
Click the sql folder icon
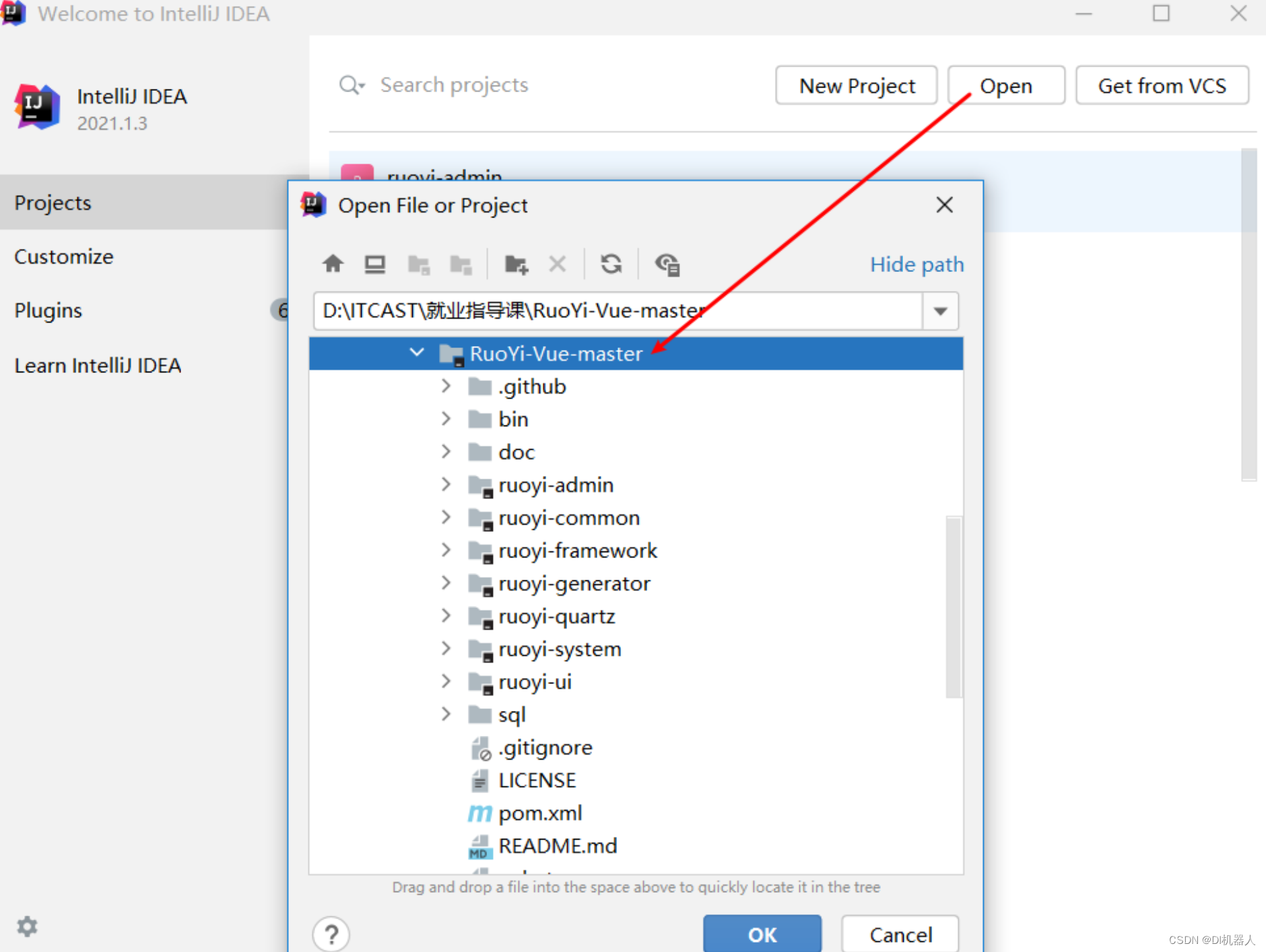coord(479,714)
